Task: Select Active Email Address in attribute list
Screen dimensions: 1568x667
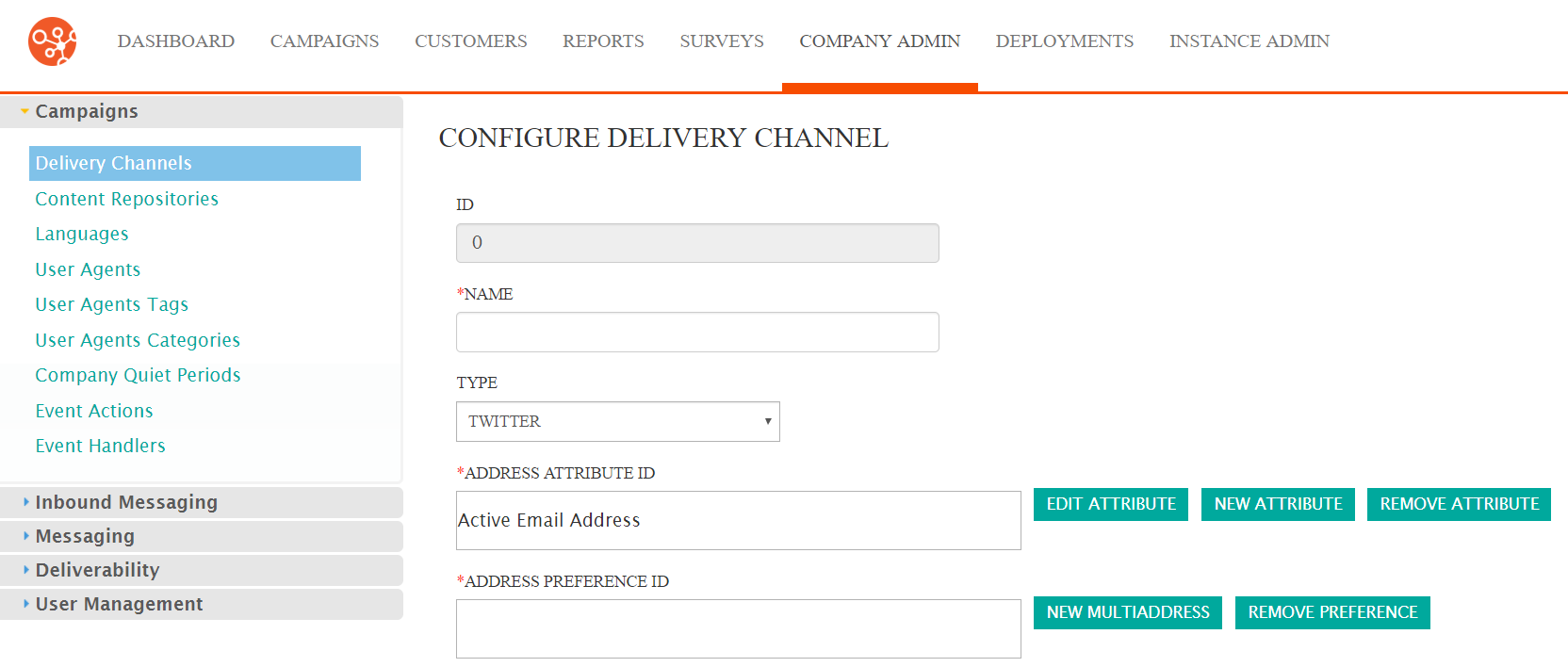Action: click(x=549, y=520)
